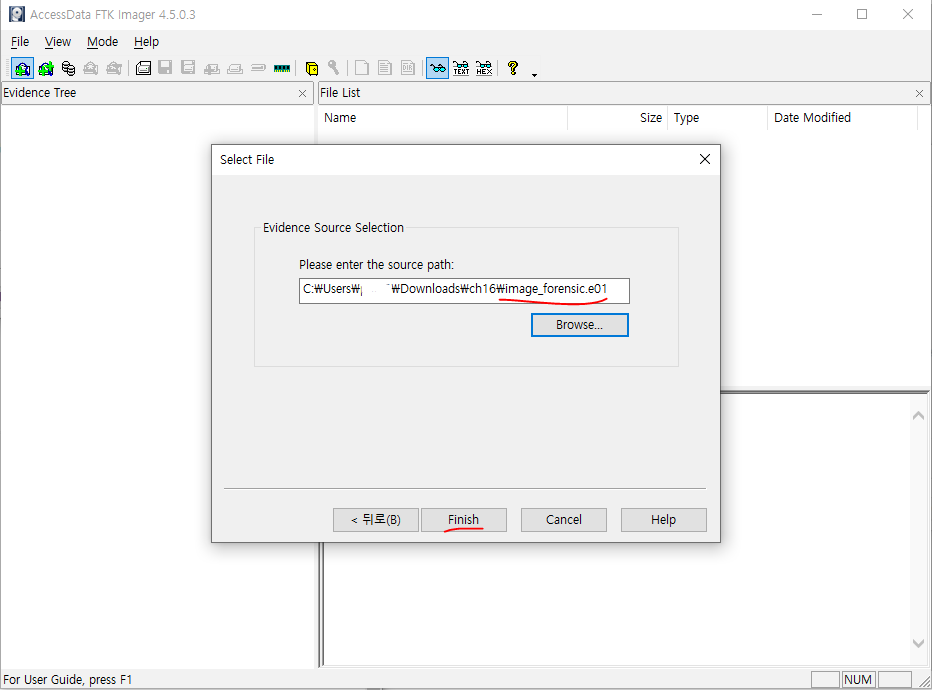This screenshot has width=932, height=690.
Task: Minimize the FTK Imager window
Action: click(x=817, y=14)
